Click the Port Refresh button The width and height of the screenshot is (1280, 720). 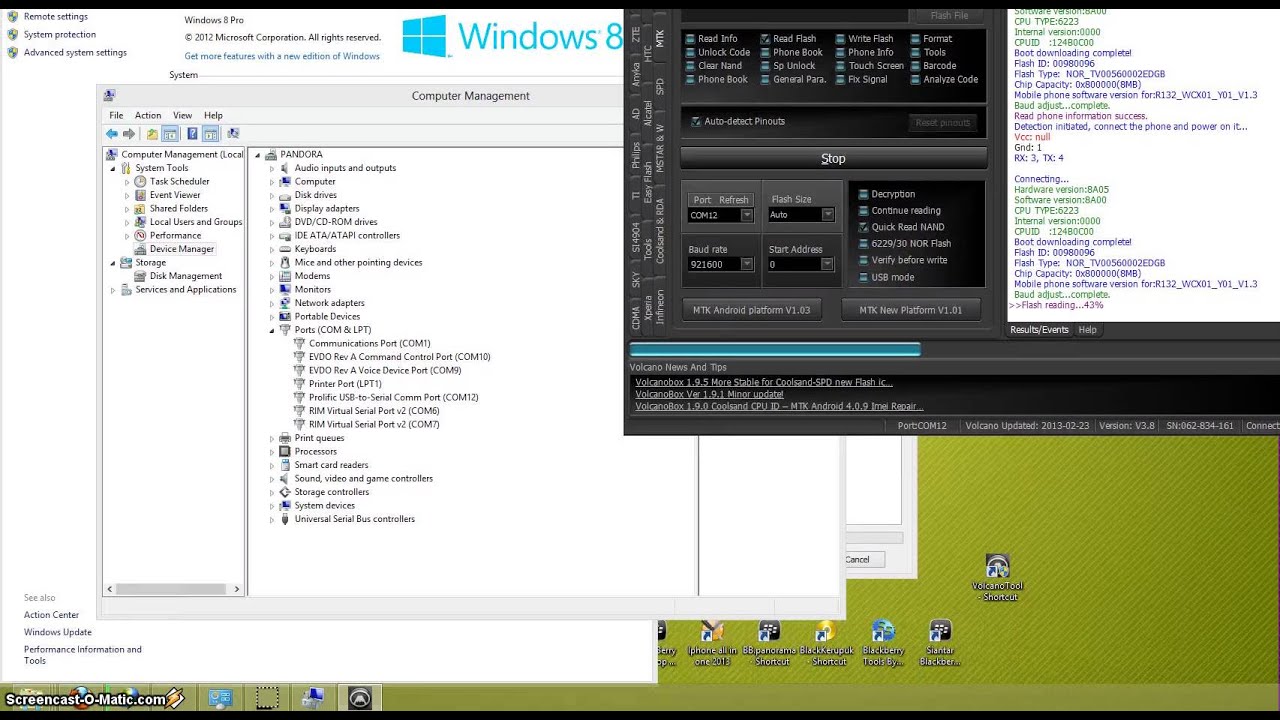click(x=720, y=200)
